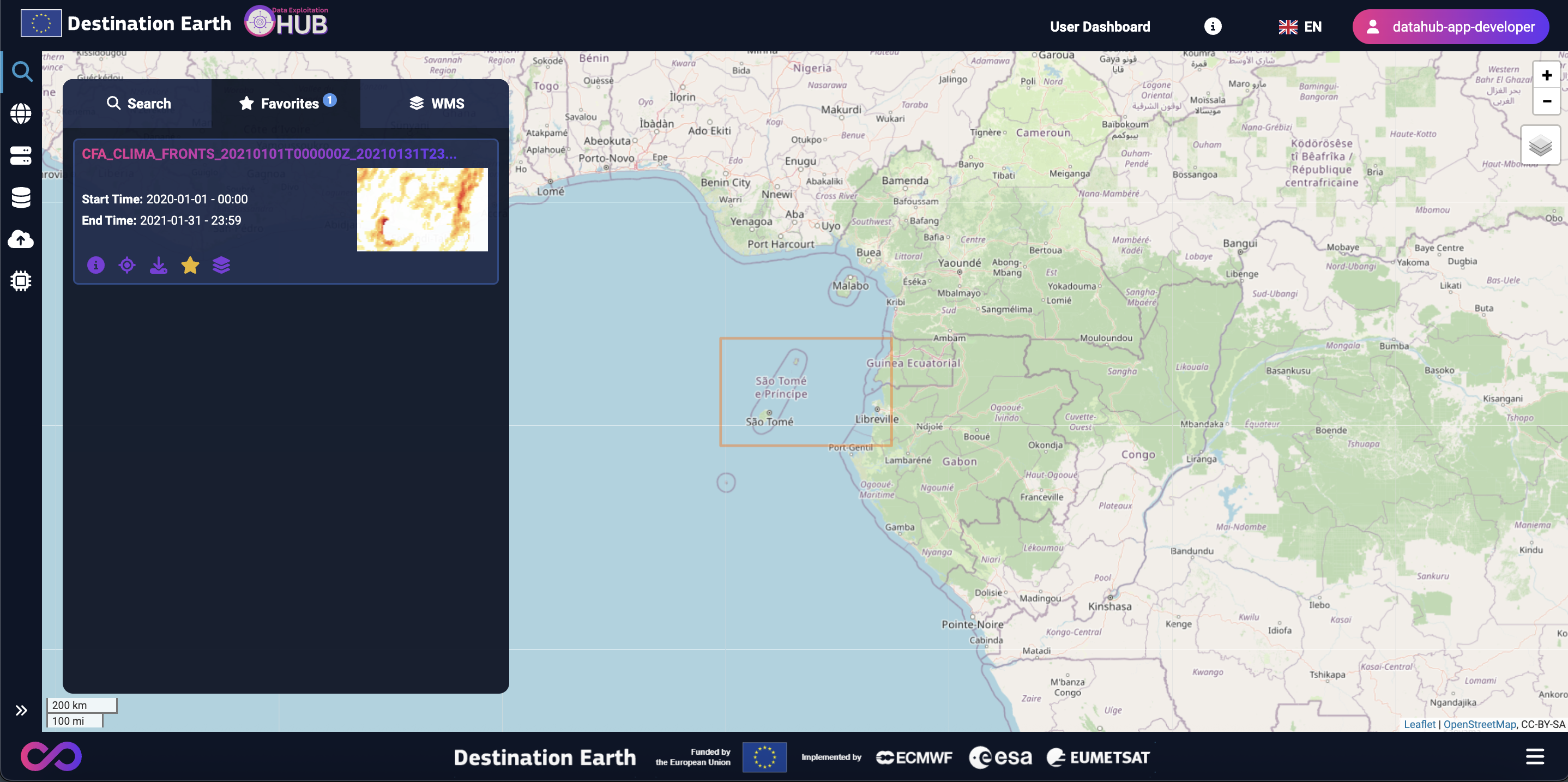Screen dimensions: 1568x782
Task: Switch to the Search tab
Action: [x=137, y=104]
